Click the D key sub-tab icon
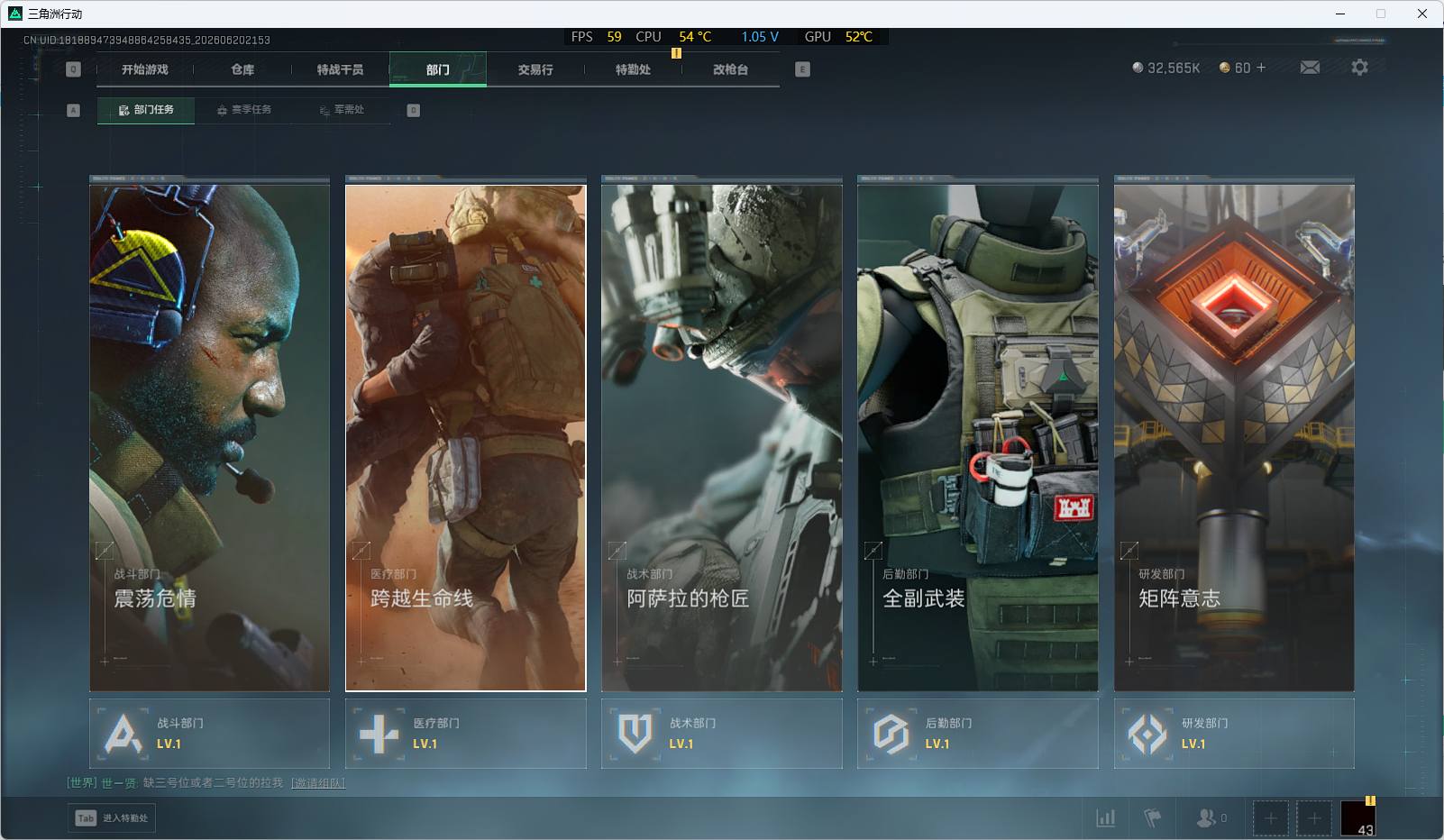The height and width of the screenshot is (840, 1444). [x=414, y=110]
